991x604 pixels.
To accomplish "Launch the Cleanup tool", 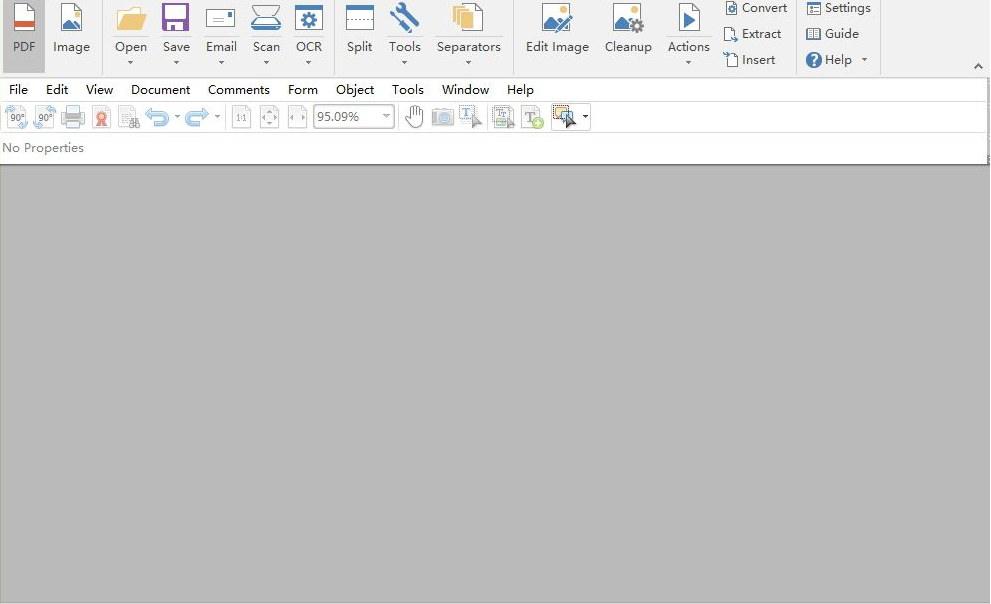I will [628, 28].
